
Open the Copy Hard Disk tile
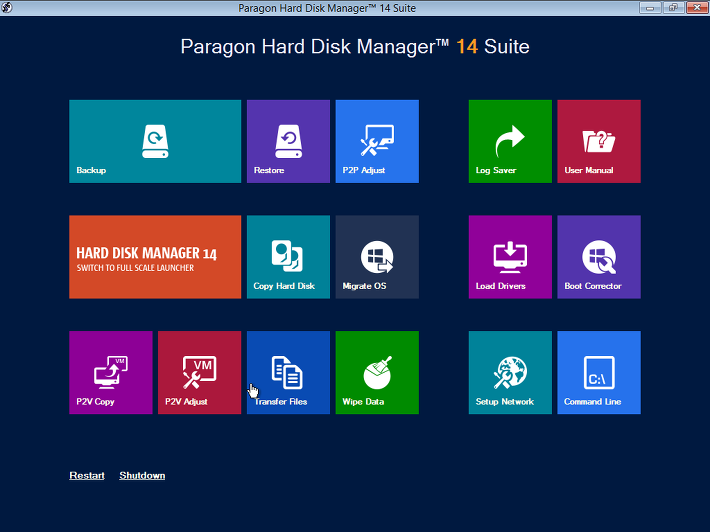tap(288, 257)
